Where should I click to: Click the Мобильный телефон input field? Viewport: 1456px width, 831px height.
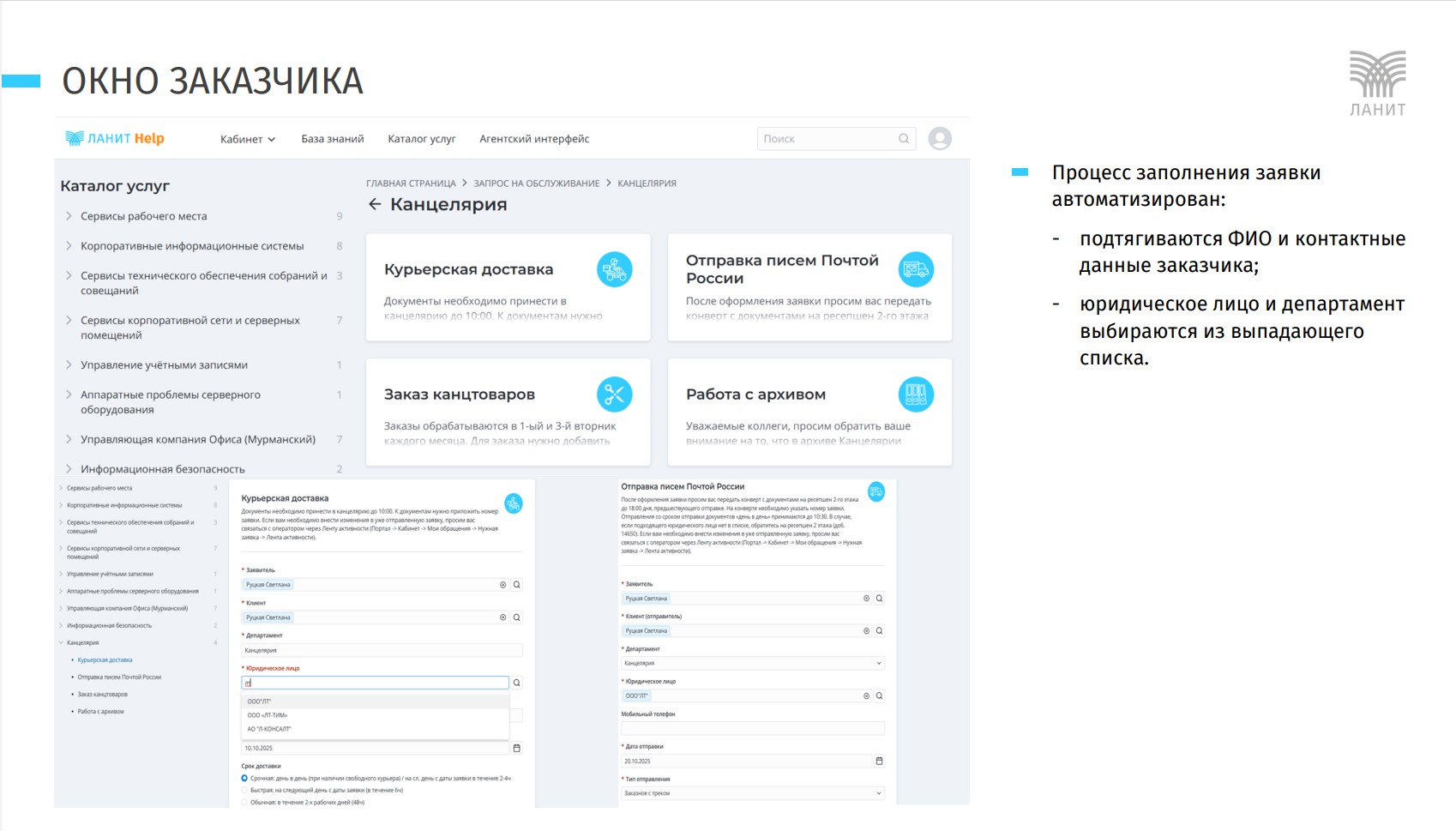pyautogui.click(x=752, y=728)
